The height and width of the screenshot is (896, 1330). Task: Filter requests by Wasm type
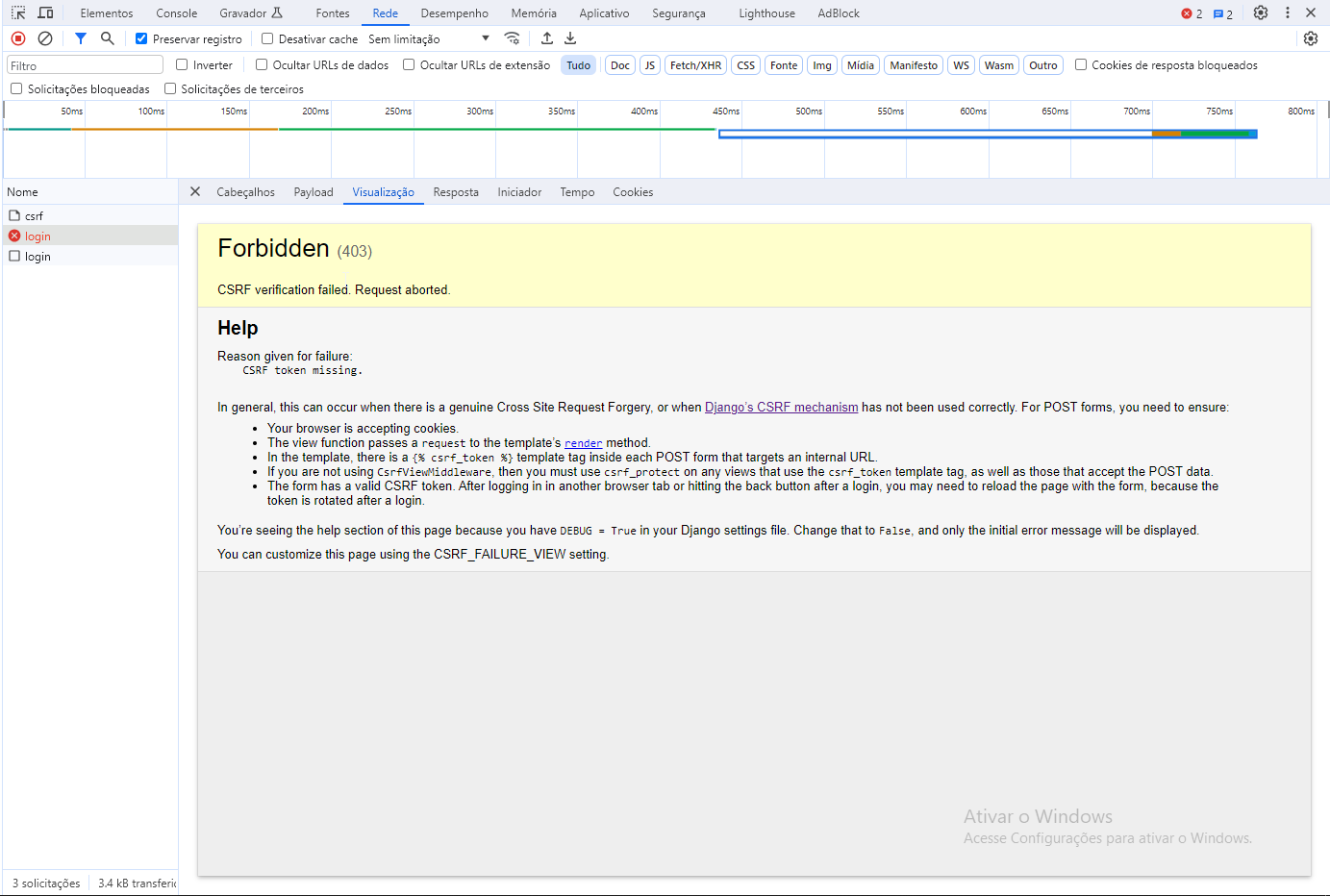tap(999, 65)
